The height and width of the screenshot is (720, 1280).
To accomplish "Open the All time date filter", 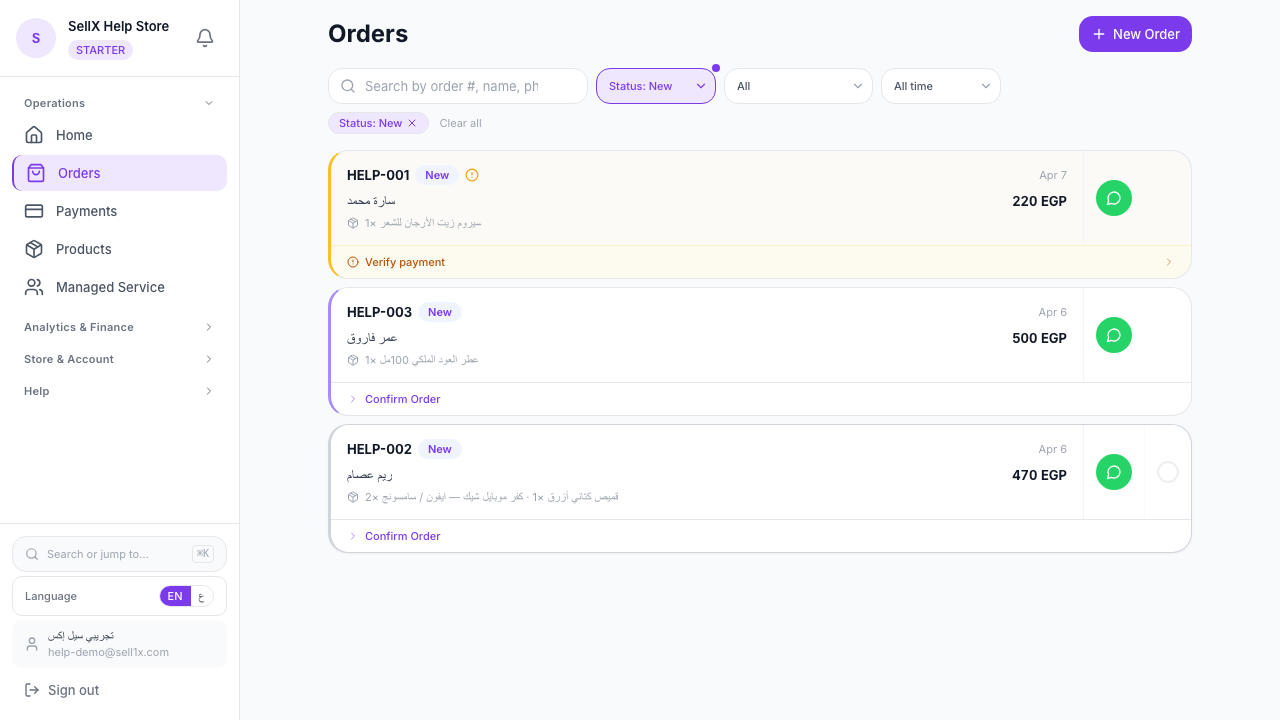I will (940, 86).
